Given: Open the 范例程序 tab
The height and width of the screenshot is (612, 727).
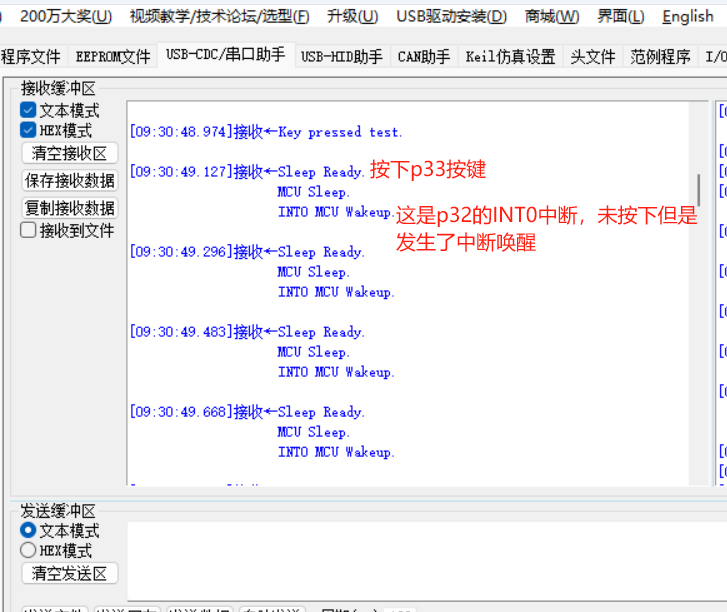Looking at the screenshot, I should 660,57.
